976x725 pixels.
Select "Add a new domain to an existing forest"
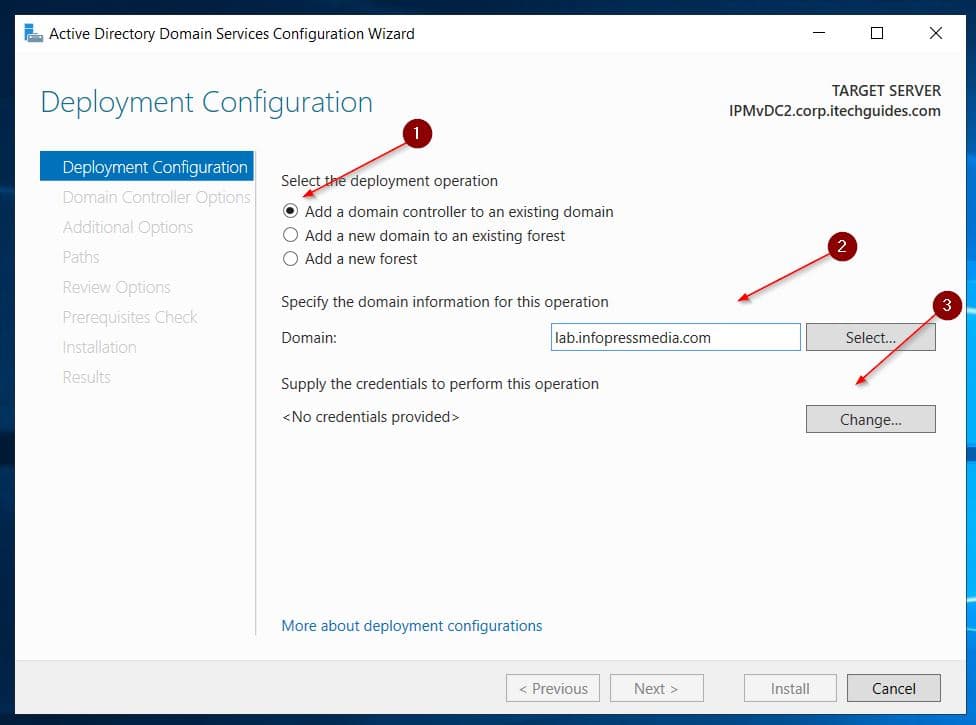[x=290, y=235]
